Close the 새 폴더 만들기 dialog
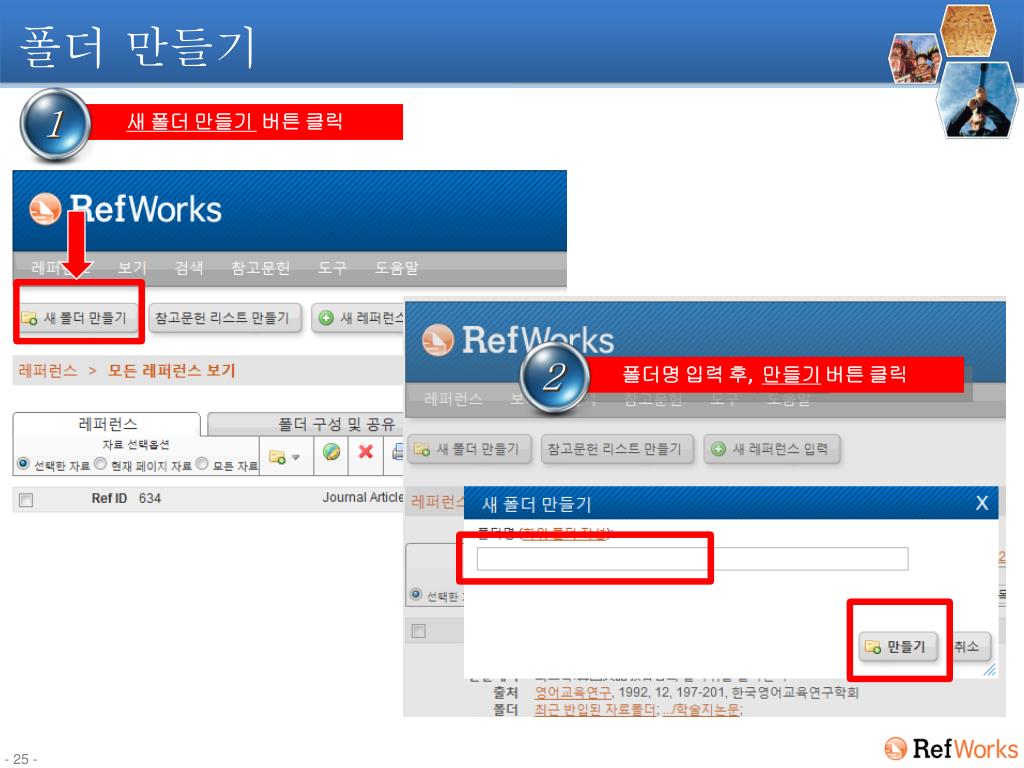The image size is (1024, 768). pos(982,503)
